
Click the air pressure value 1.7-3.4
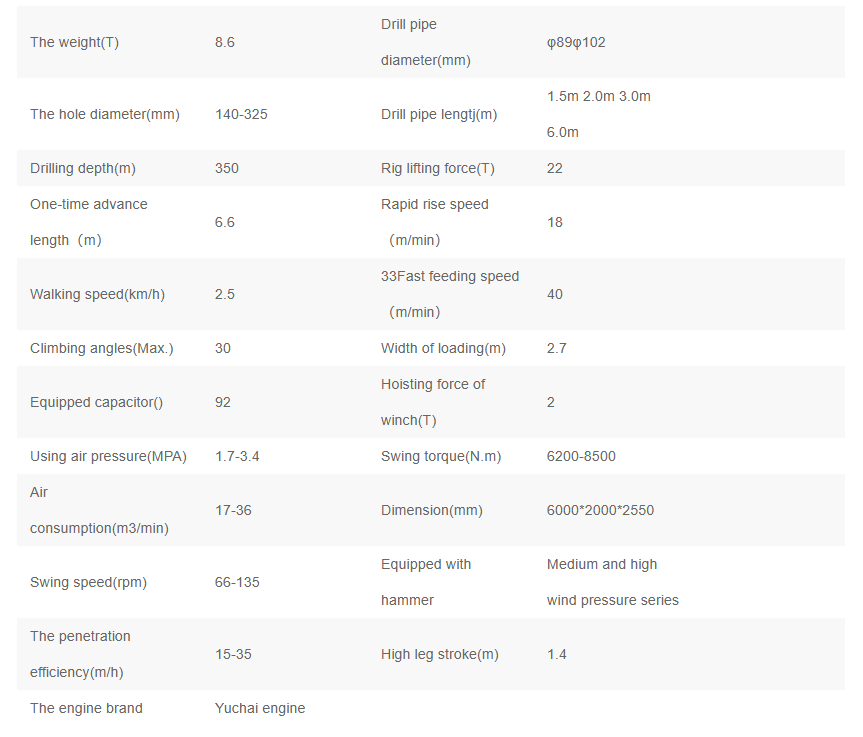tap(237, 456)
